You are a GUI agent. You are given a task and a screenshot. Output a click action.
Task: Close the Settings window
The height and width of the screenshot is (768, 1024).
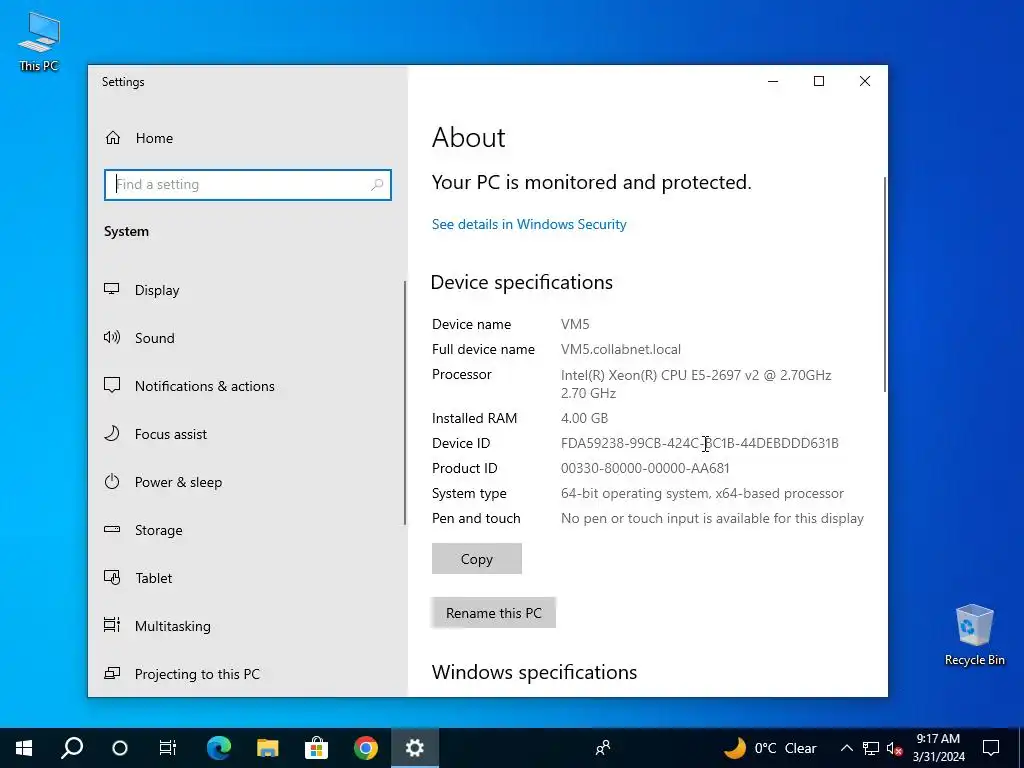coord(865,81)
